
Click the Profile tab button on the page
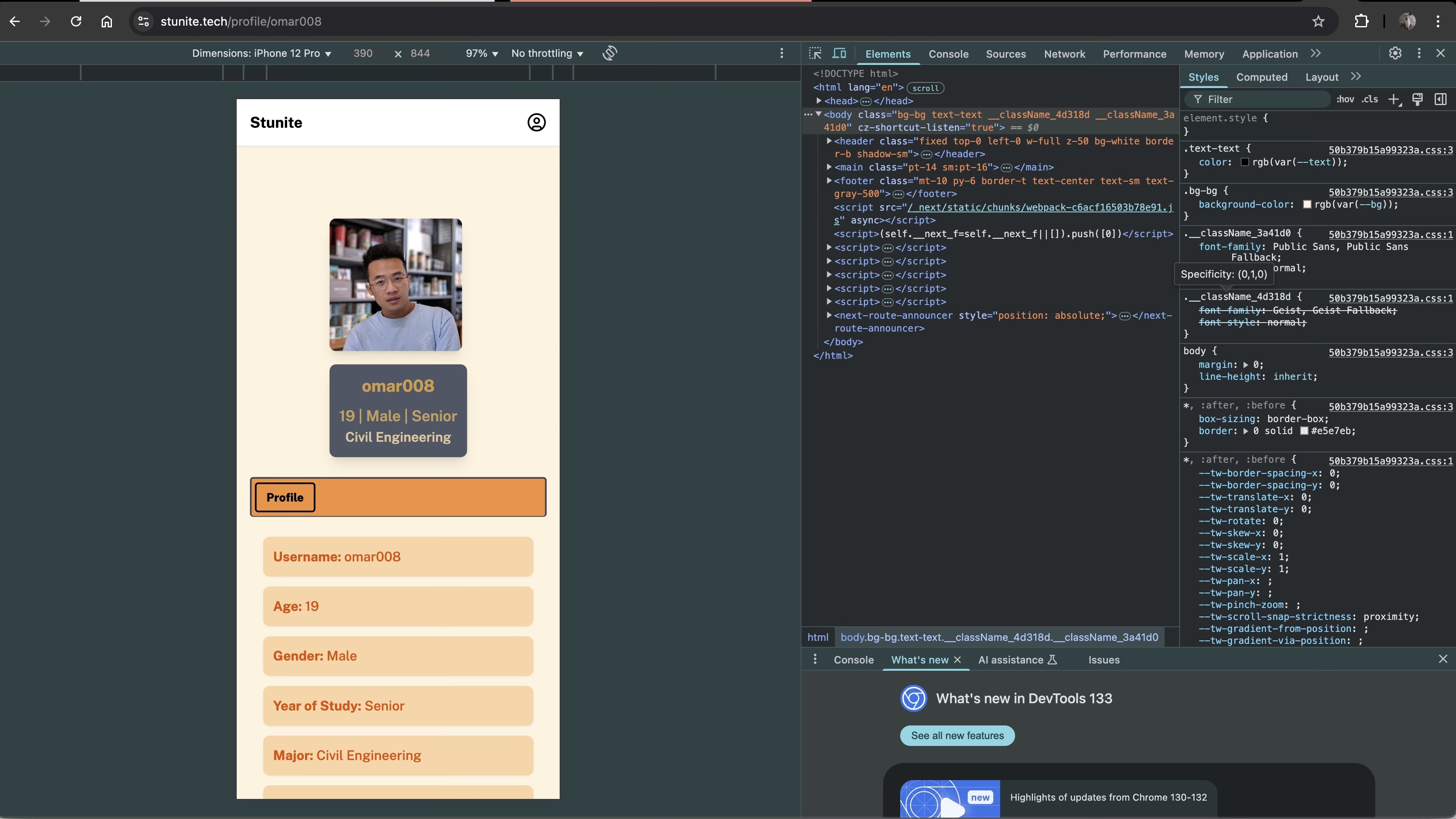coord(285,497)
